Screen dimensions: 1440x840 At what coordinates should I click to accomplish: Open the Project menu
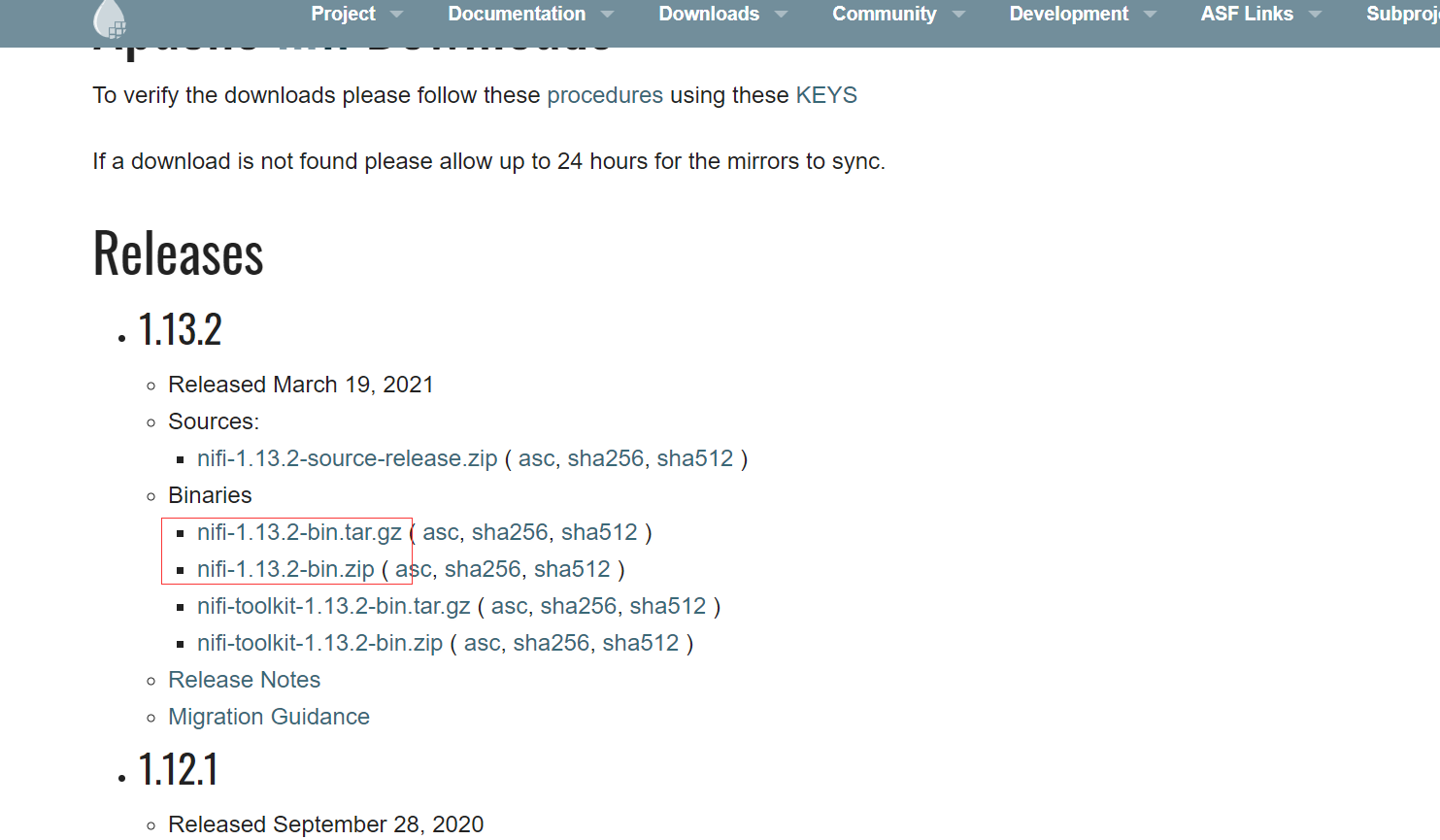tap(343, 14)
